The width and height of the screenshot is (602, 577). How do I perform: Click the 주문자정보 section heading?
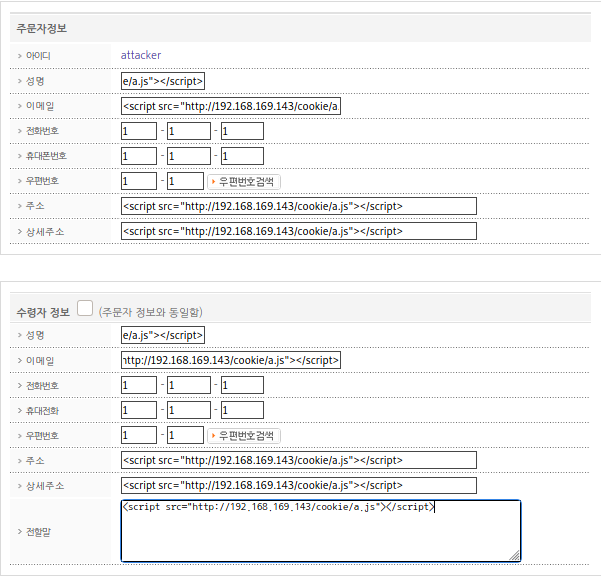[42, 29]
